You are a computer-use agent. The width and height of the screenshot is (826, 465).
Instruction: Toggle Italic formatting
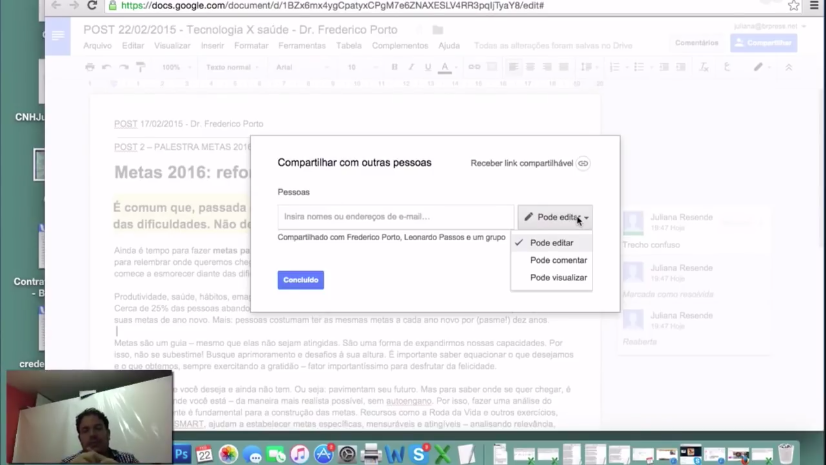(x=411, y=67)
